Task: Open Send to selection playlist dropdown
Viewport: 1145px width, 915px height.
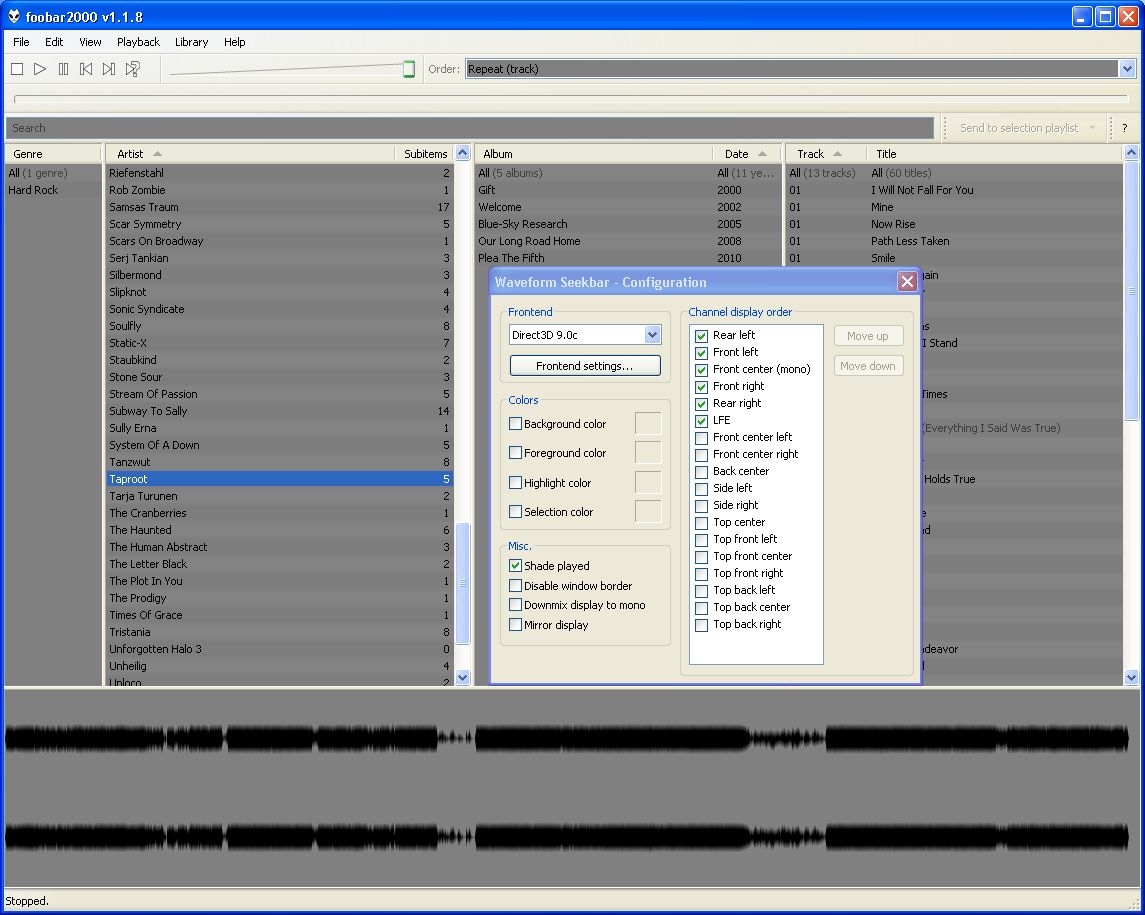Action: click(x=1092, y=128)
